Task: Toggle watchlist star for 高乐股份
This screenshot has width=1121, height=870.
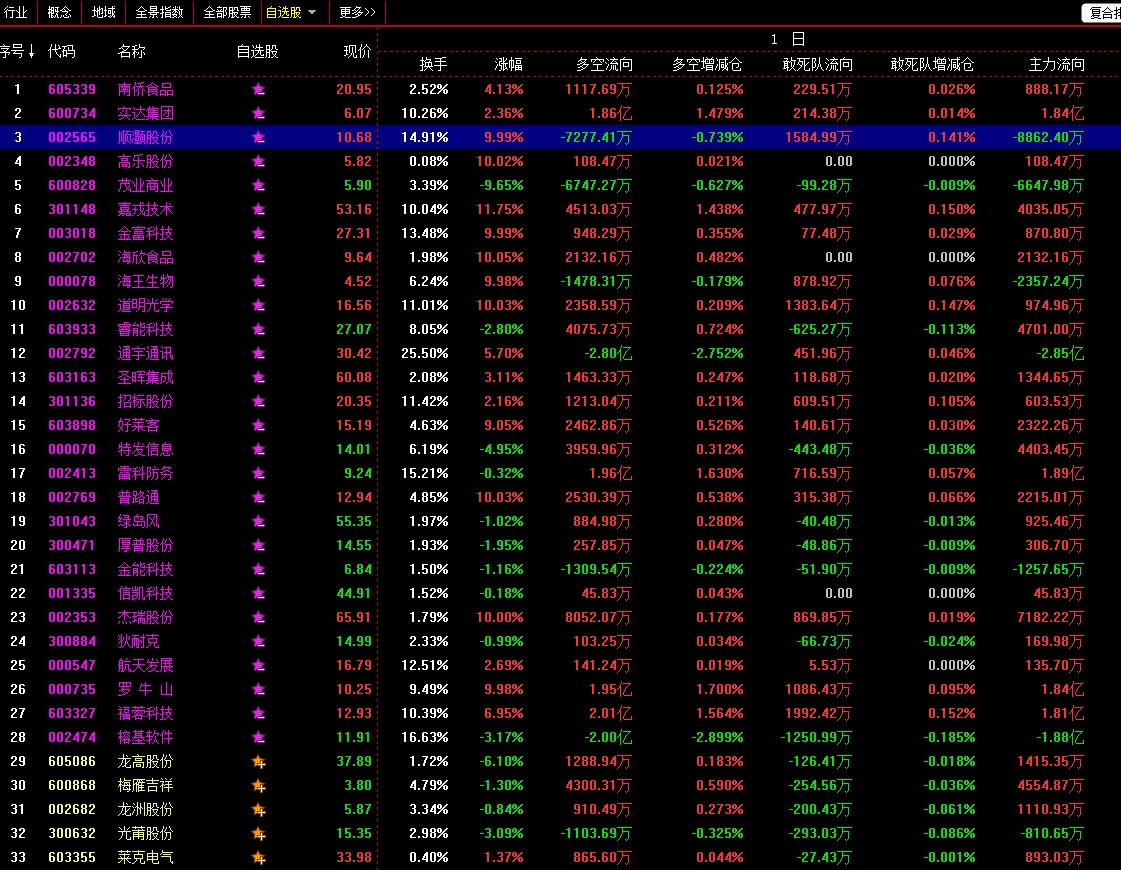Action: pyautogui.click(x=258, y=162)
